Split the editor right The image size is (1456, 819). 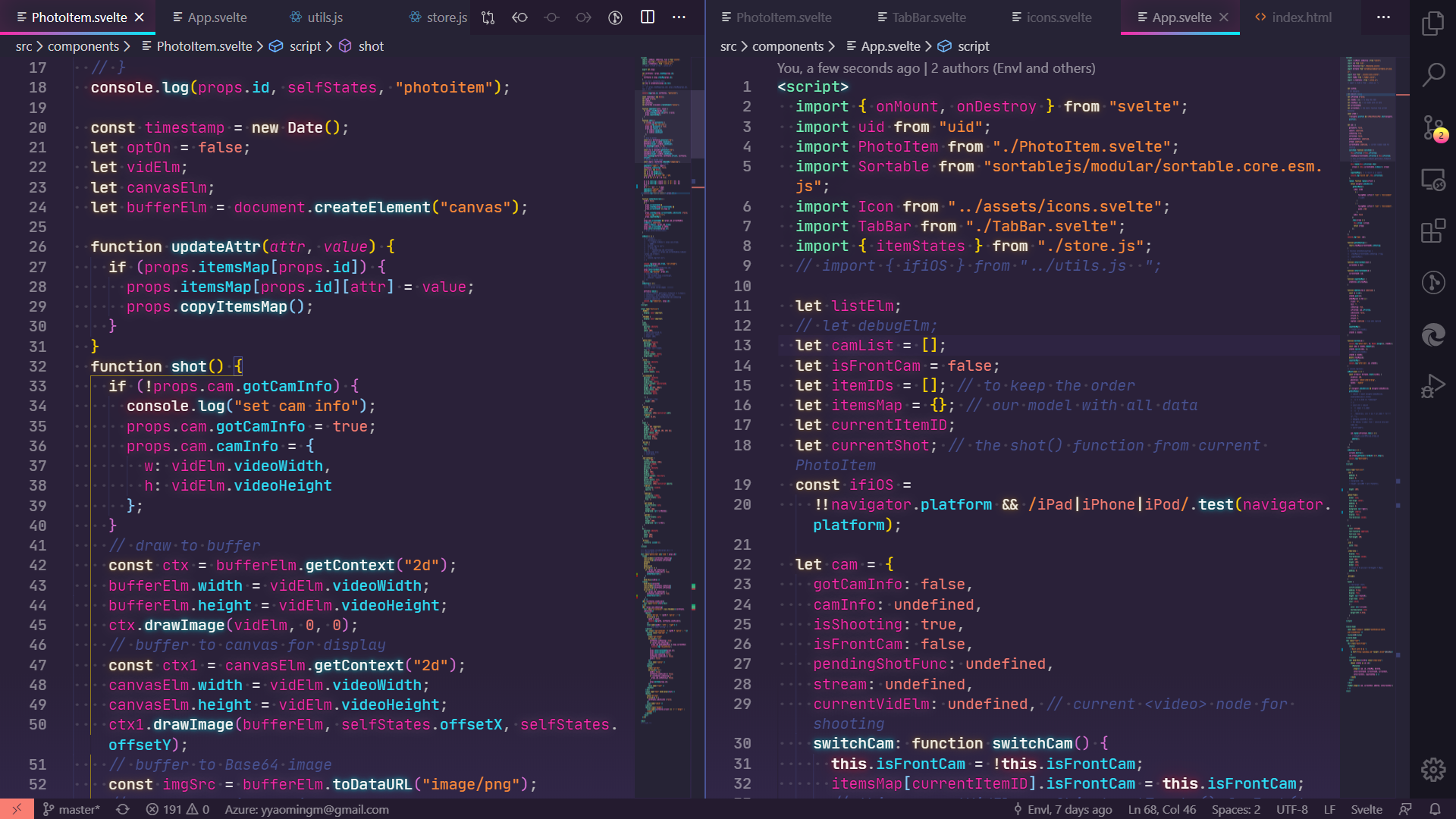click(x=648, y=17)
